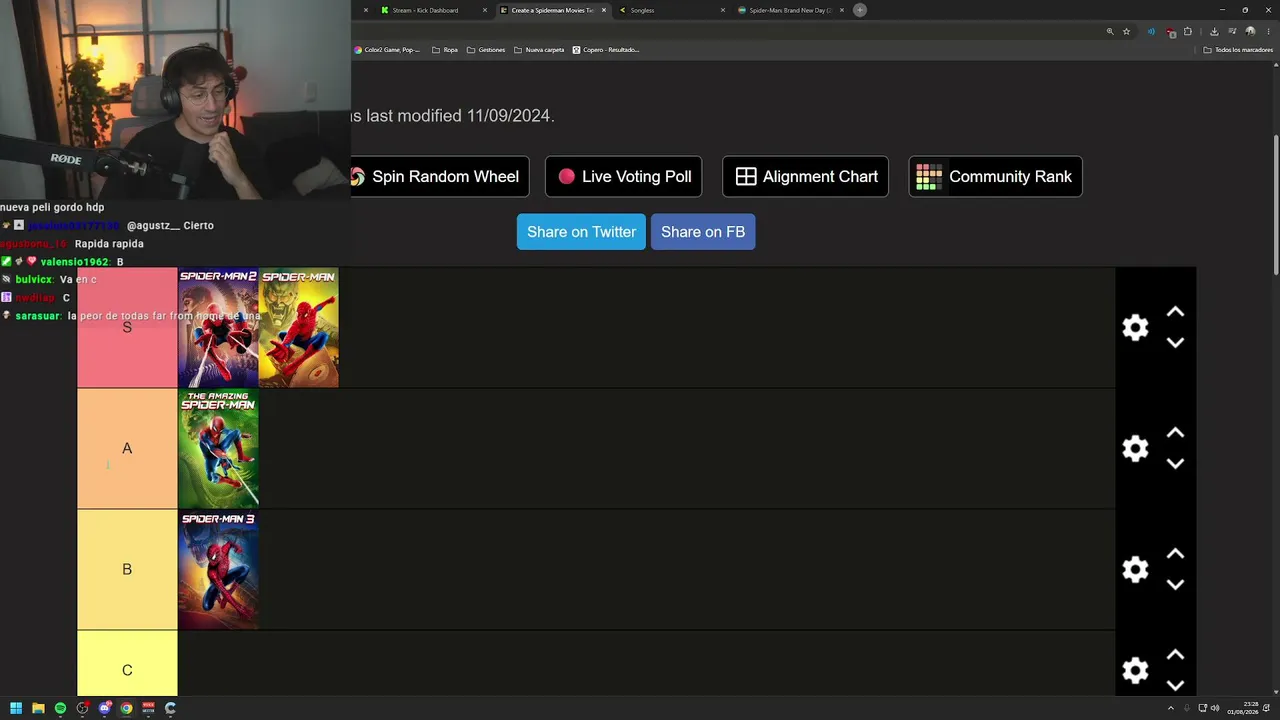
Task: Open OBS Studio from the taskbar
Action: click(82, 708)
